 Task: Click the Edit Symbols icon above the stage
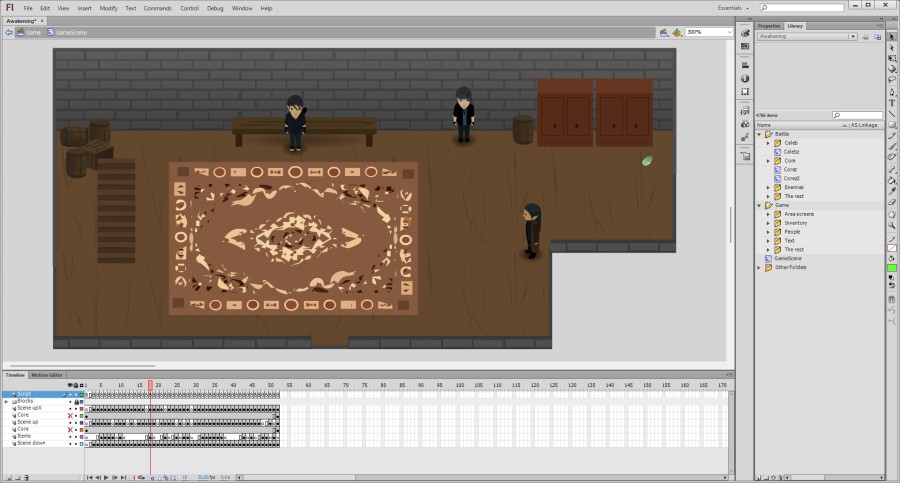click(x=678, y=32)
